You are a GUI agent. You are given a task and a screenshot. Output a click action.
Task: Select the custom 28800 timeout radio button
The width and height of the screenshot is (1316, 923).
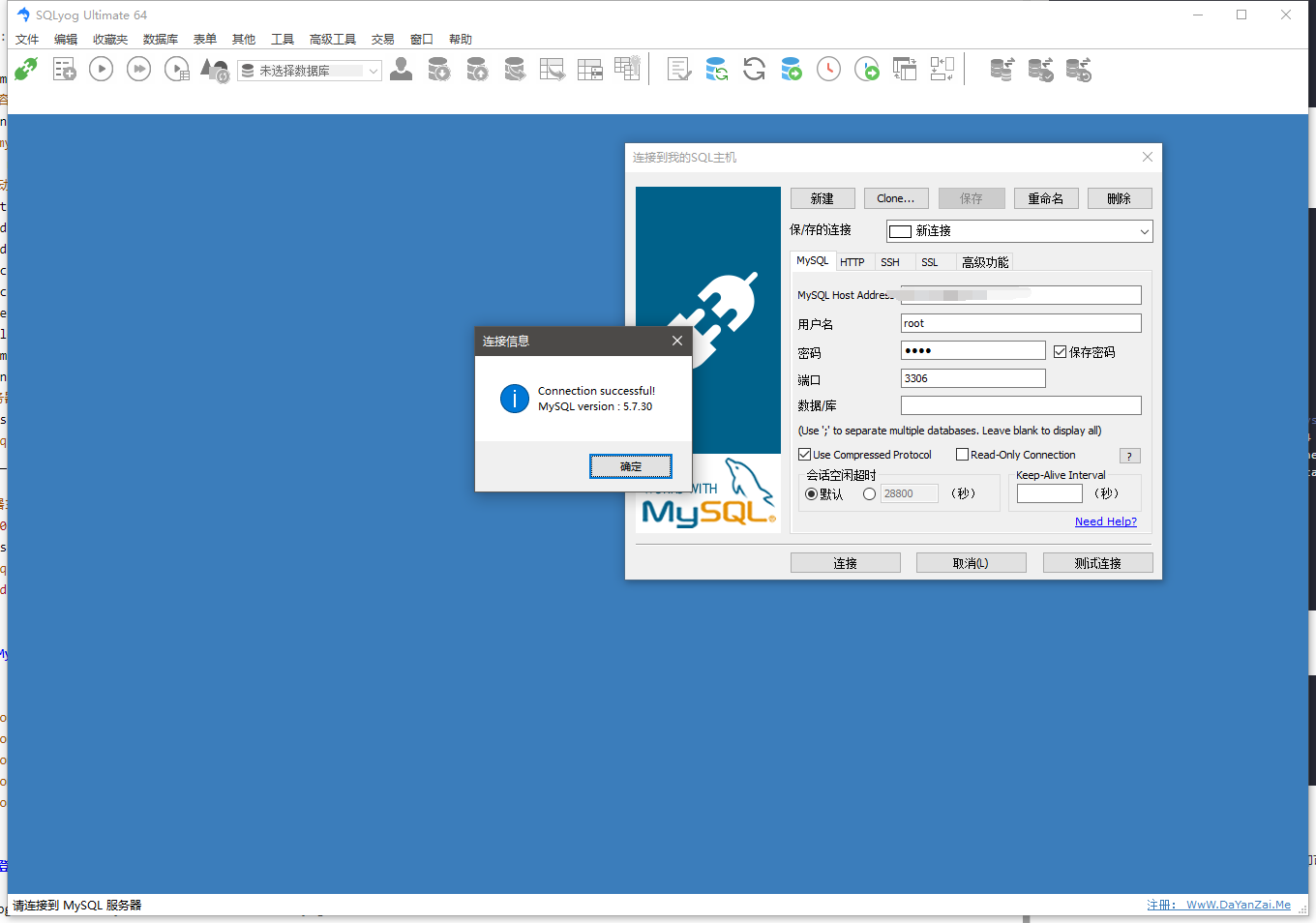[x=869, y=494]
